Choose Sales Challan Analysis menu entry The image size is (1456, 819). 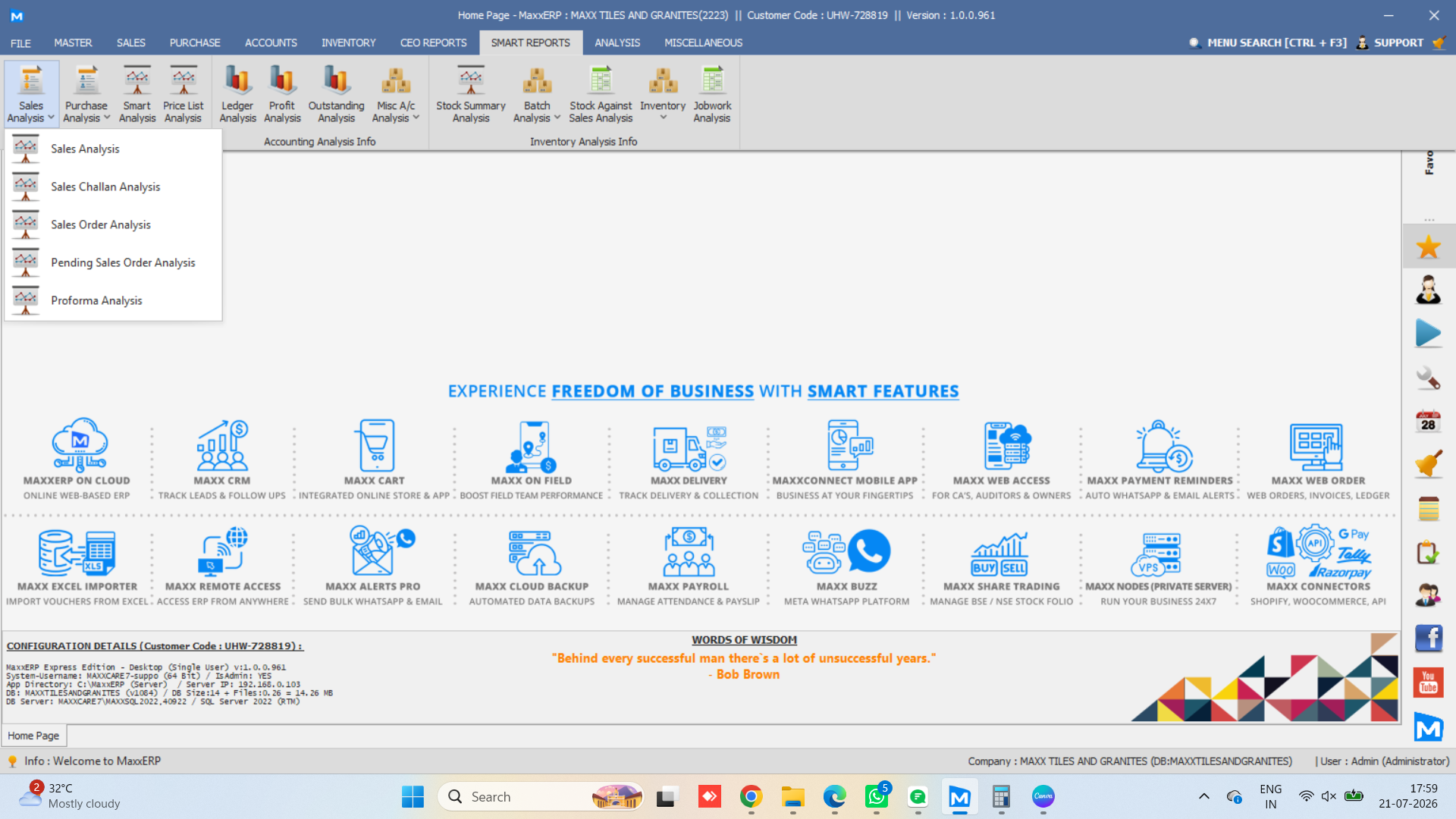[114, 187]
